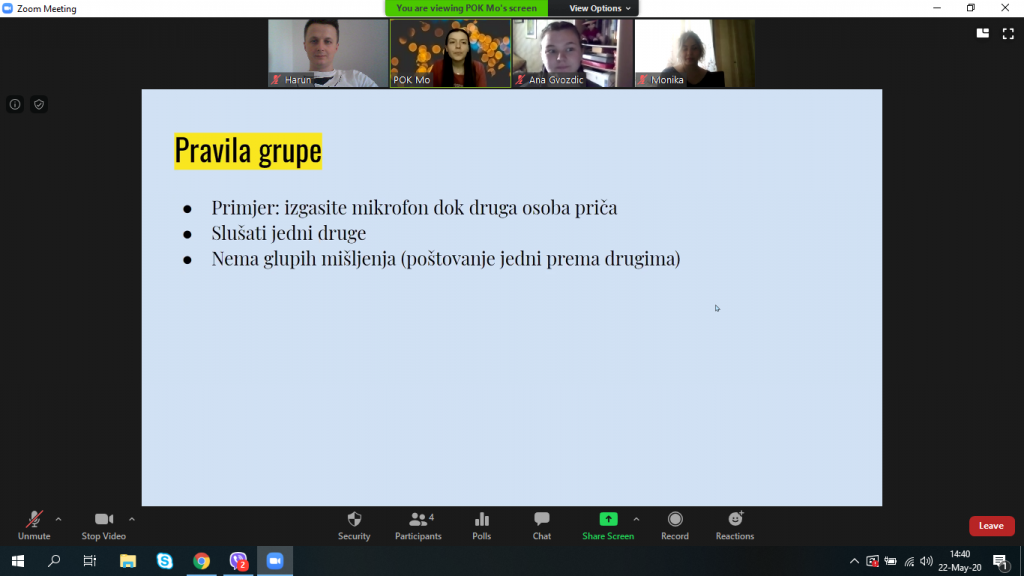
Task: Open the Reactions emoji icon
Action: click(735, 520)
